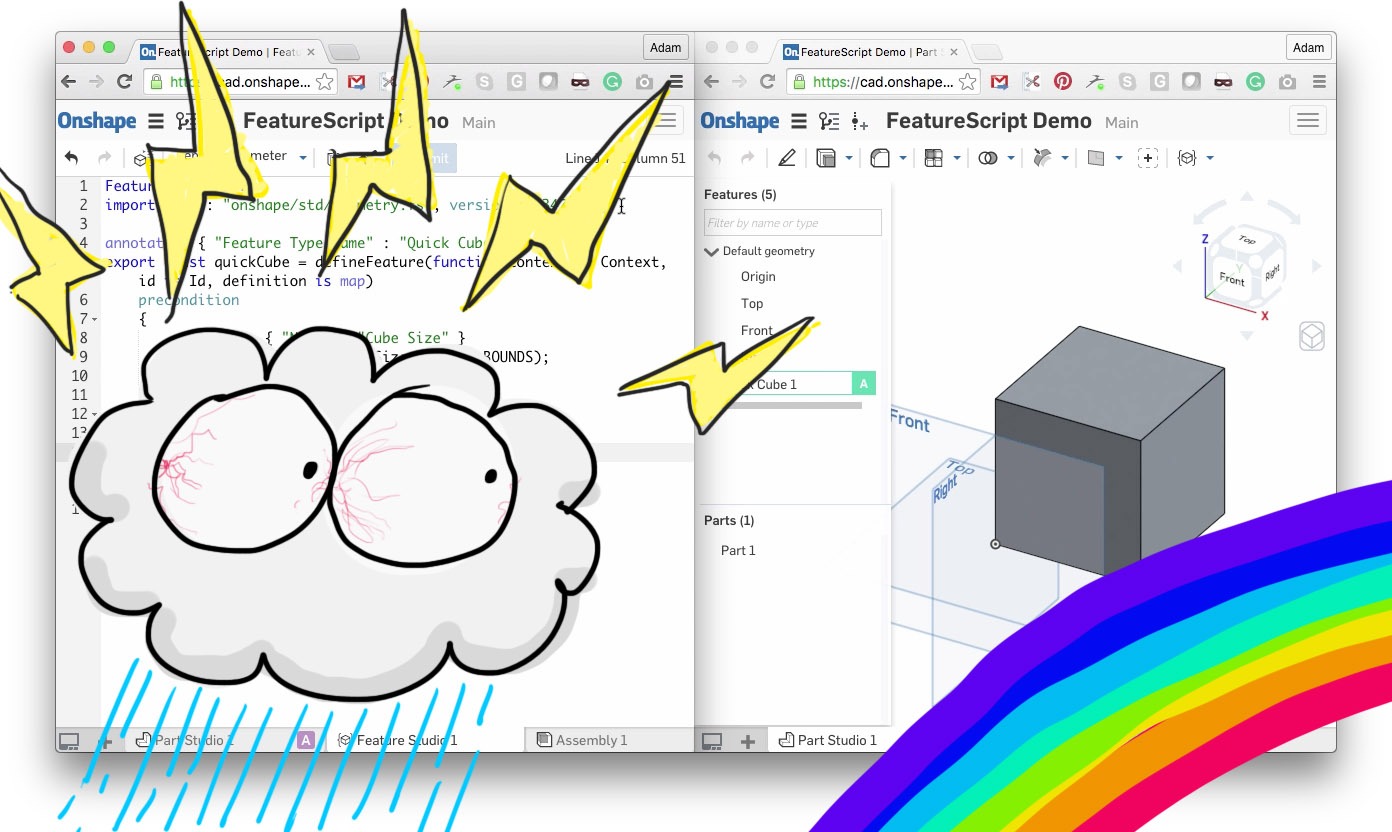Viewport: 1392px width, 832px height.
Task: Select the Boolean tool icon
Action: [988, 158]
